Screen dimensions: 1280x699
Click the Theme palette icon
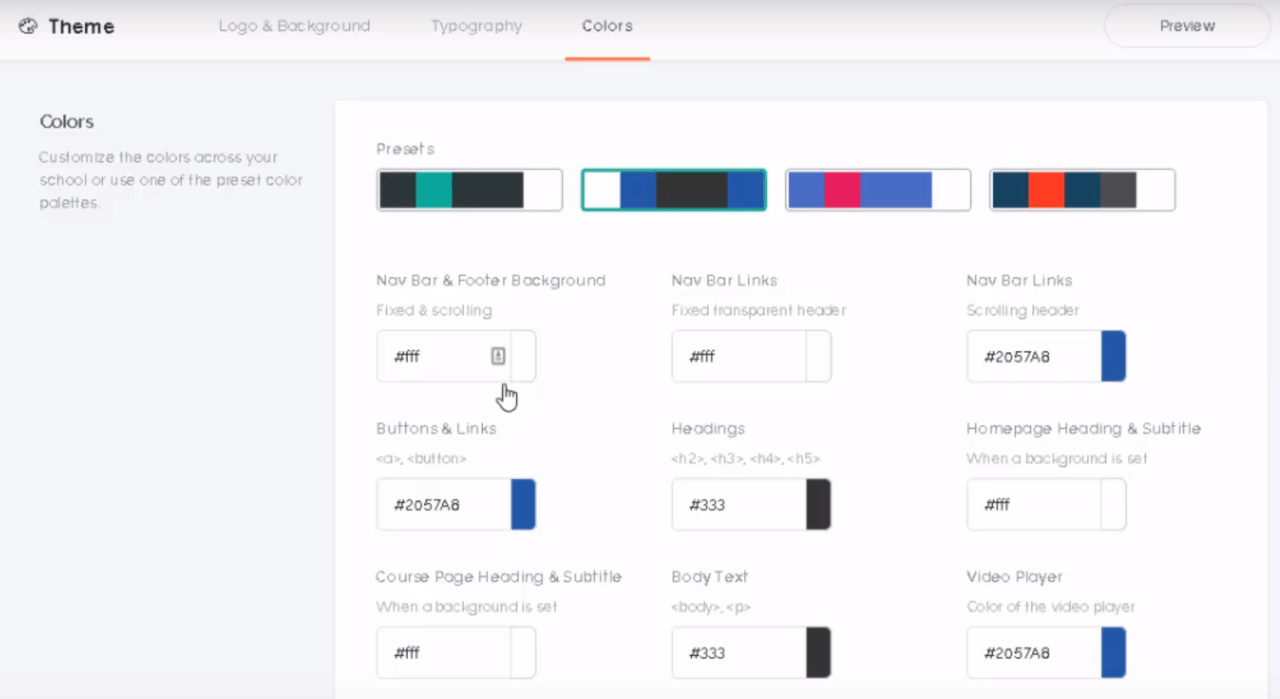(x=28, y=27)
